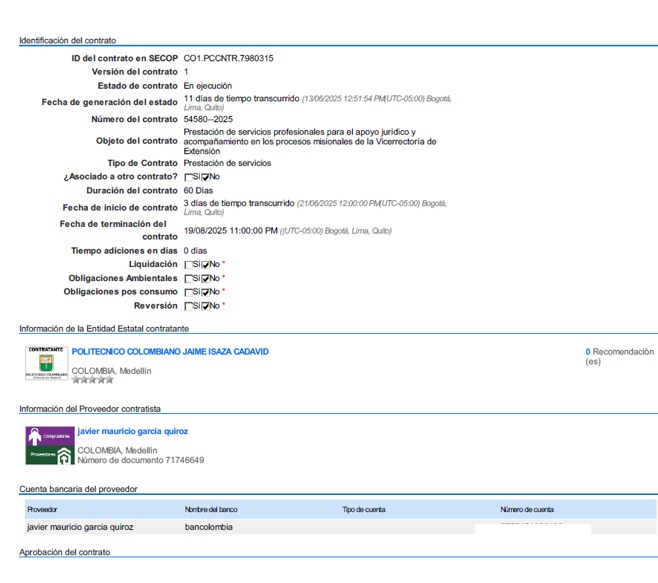
Task: Click the green Proveedores house icon
Action: point(64,455)
